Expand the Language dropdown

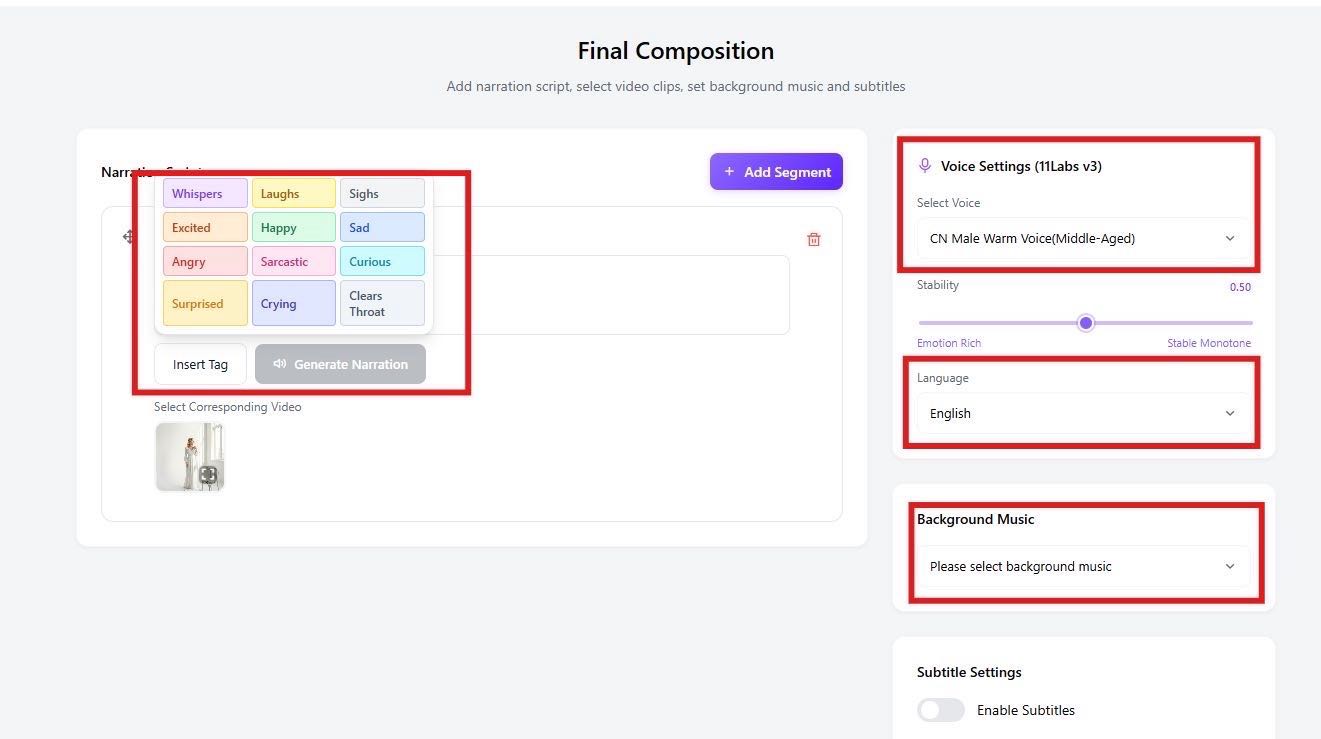[x=1082, y=414]
